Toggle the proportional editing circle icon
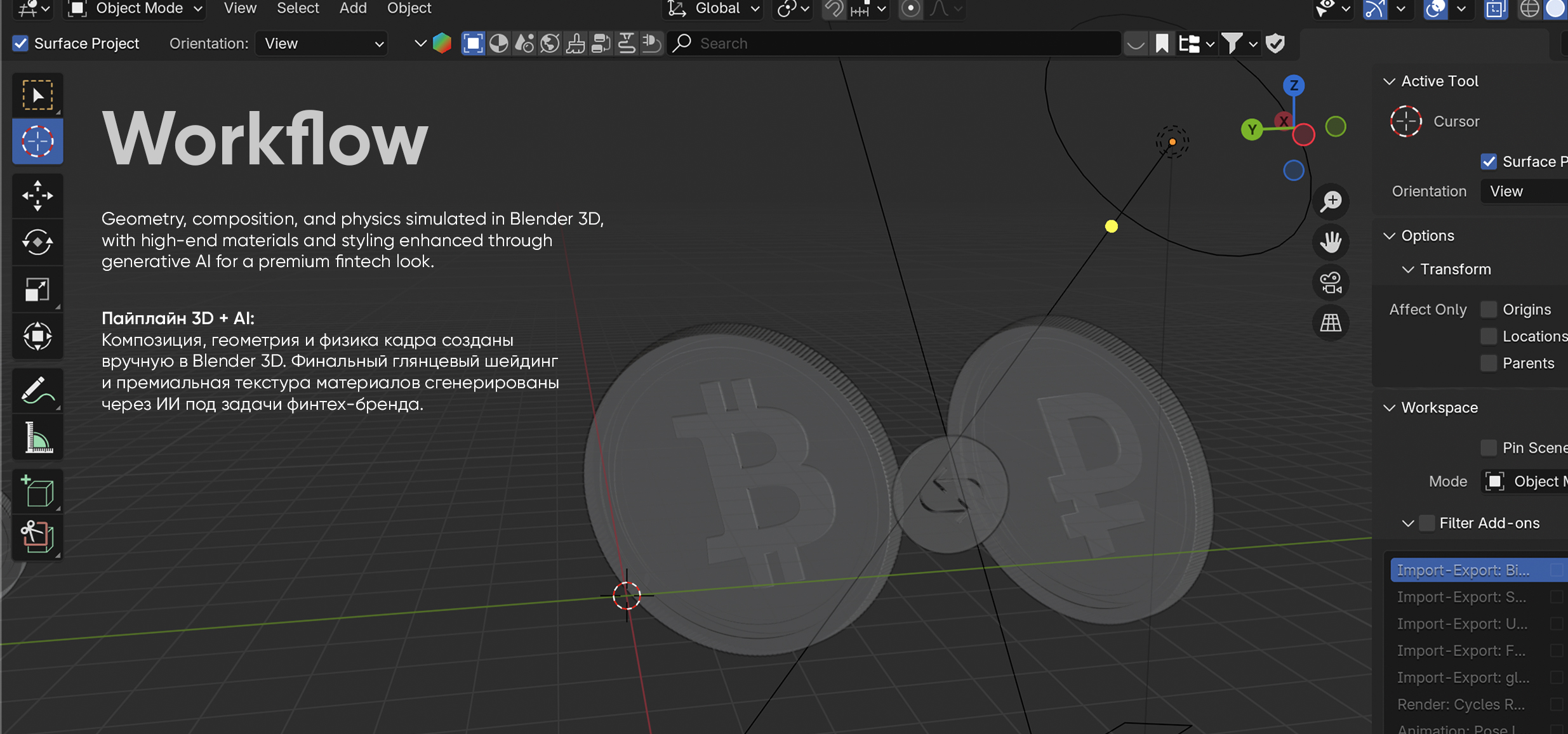 [x=910, y=9]
